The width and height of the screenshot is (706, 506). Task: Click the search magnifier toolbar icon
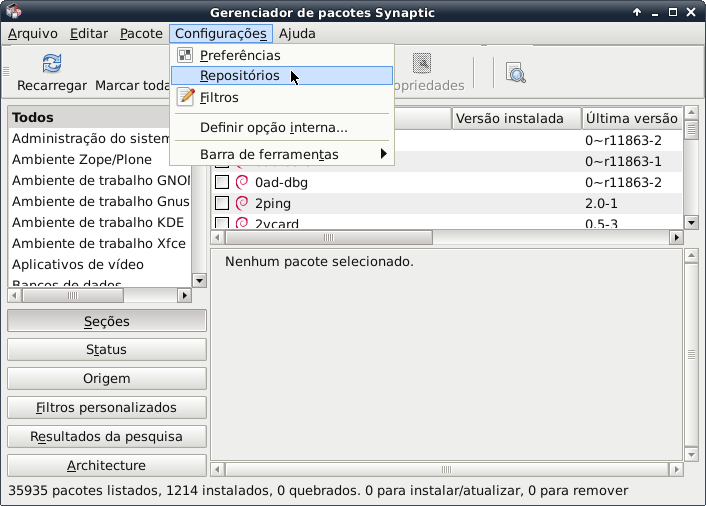pyautogui.click(x=516, y=72)
